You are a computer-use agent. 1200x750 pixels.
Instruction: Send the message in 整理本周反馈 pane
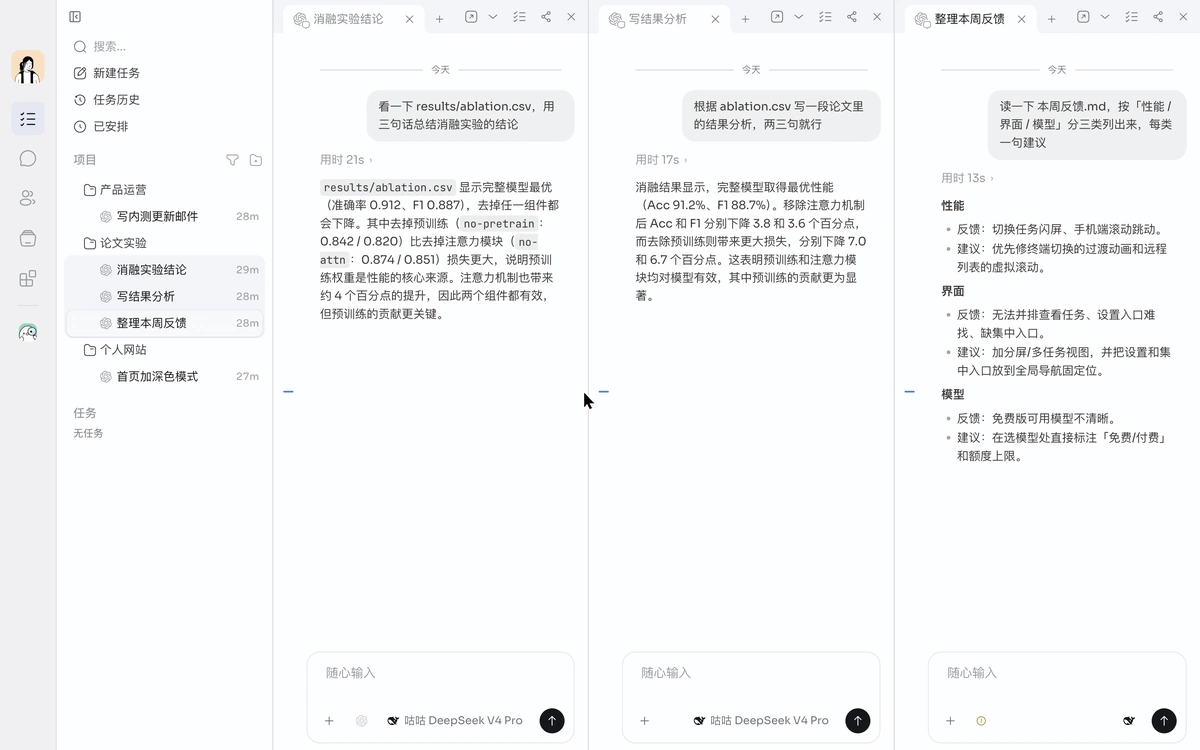pos(1164,720)
